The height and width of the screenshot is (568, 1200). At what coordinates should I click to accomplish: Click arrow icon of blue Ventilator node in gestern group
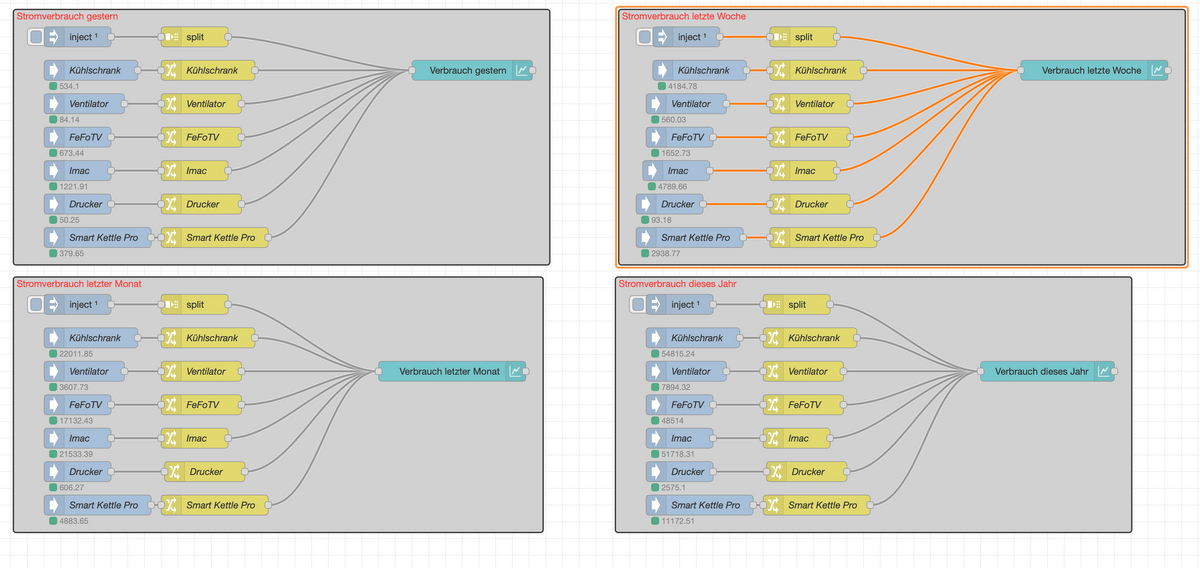point(54,104)
